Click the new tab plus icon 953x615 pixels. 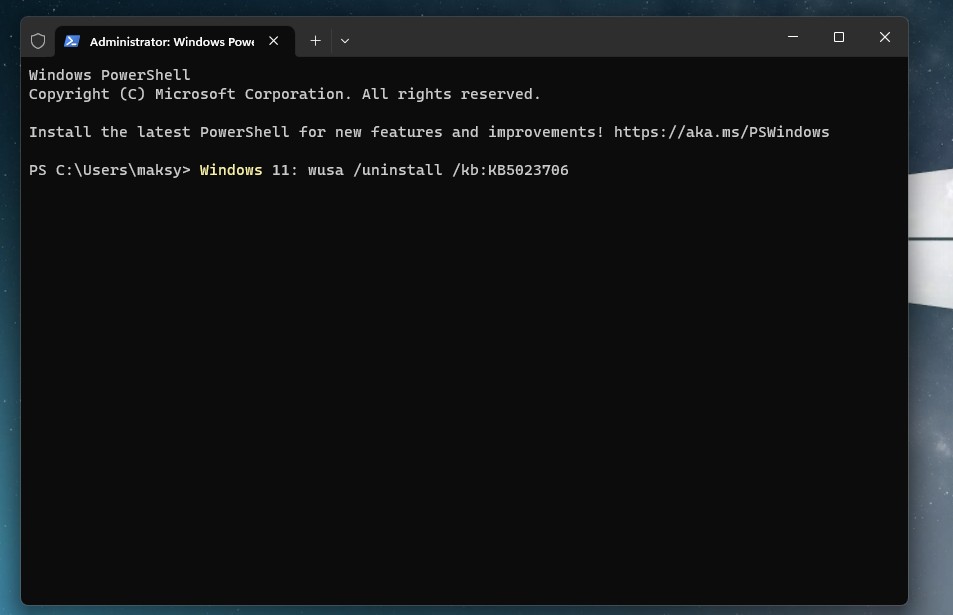click(315, 41)
